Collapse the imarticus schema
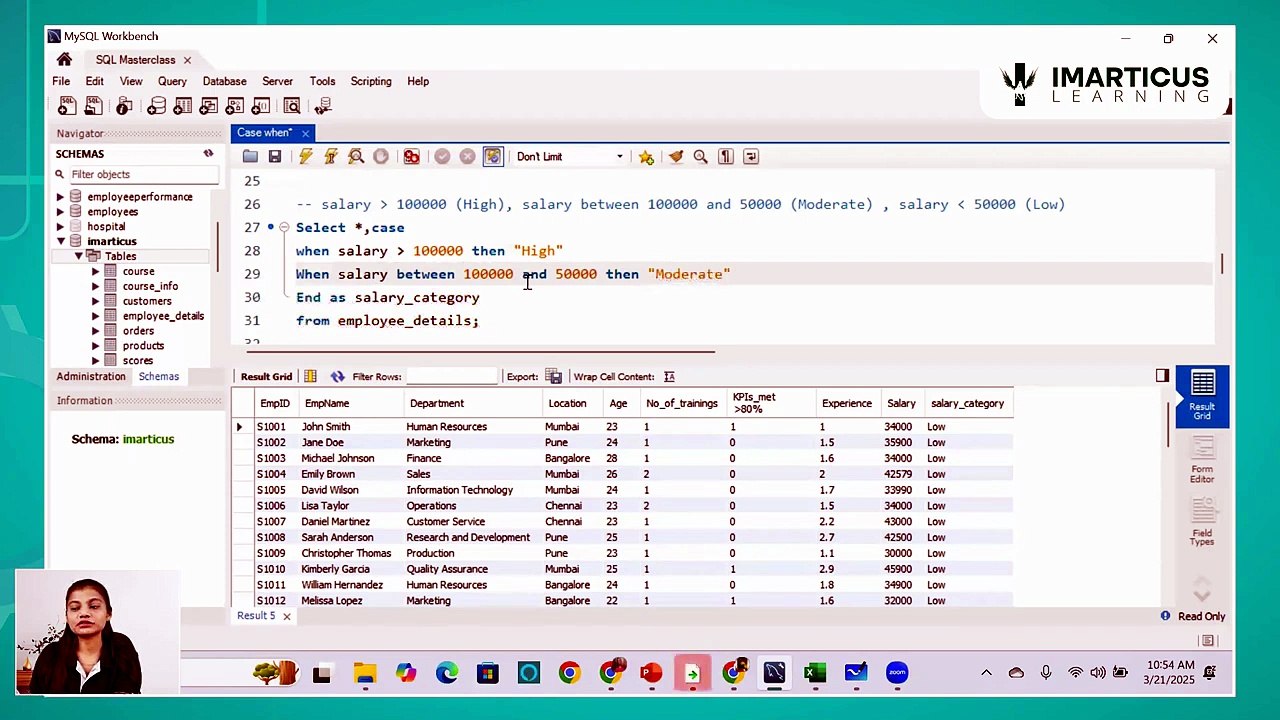 pyautogui.click(x=60, y=241)
